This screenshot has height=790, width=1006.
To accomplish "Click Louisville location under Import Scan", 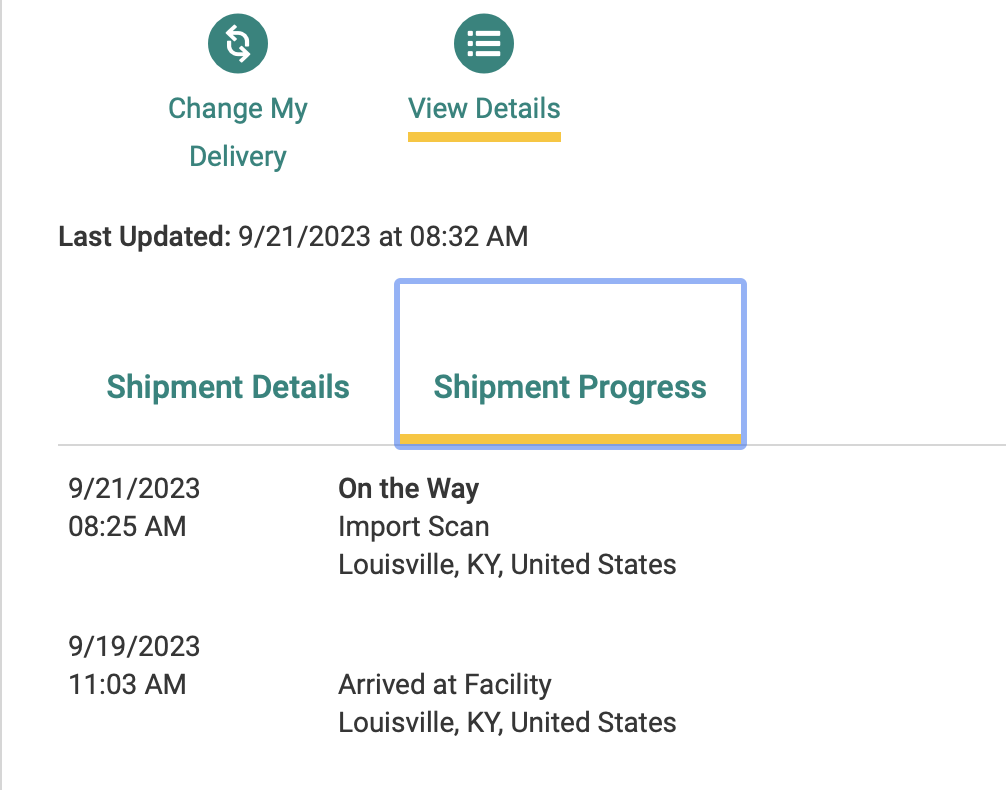I will tap(507, 564).
